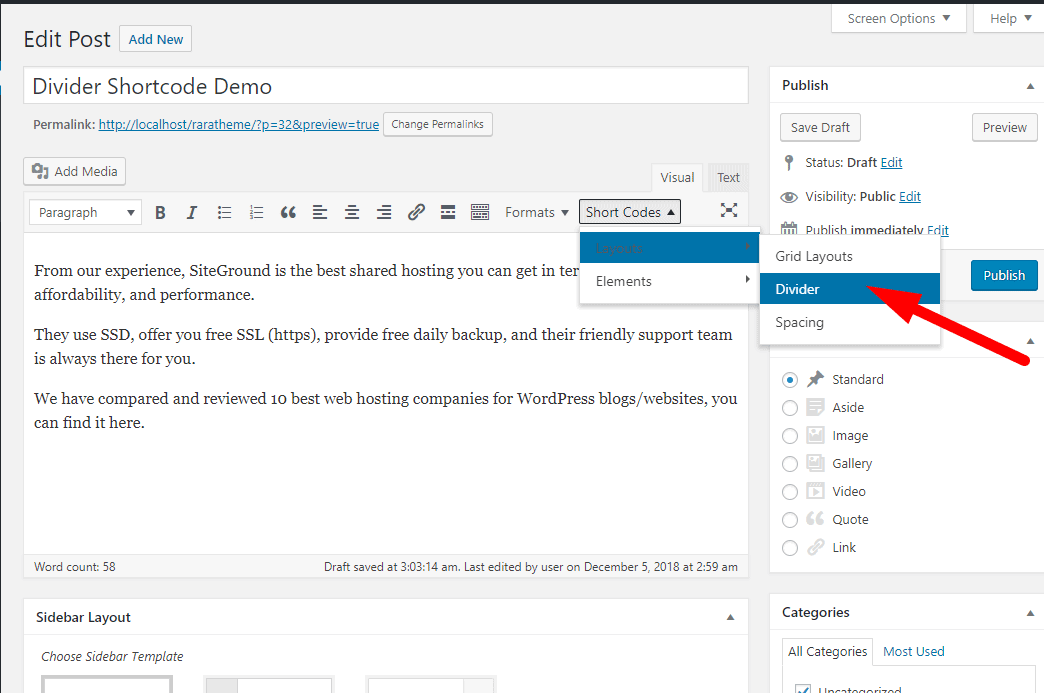Collapse the Sidebar Layout panel
Image resolution: width=1044 pixels, height=693 pixels.
[730, 617]
